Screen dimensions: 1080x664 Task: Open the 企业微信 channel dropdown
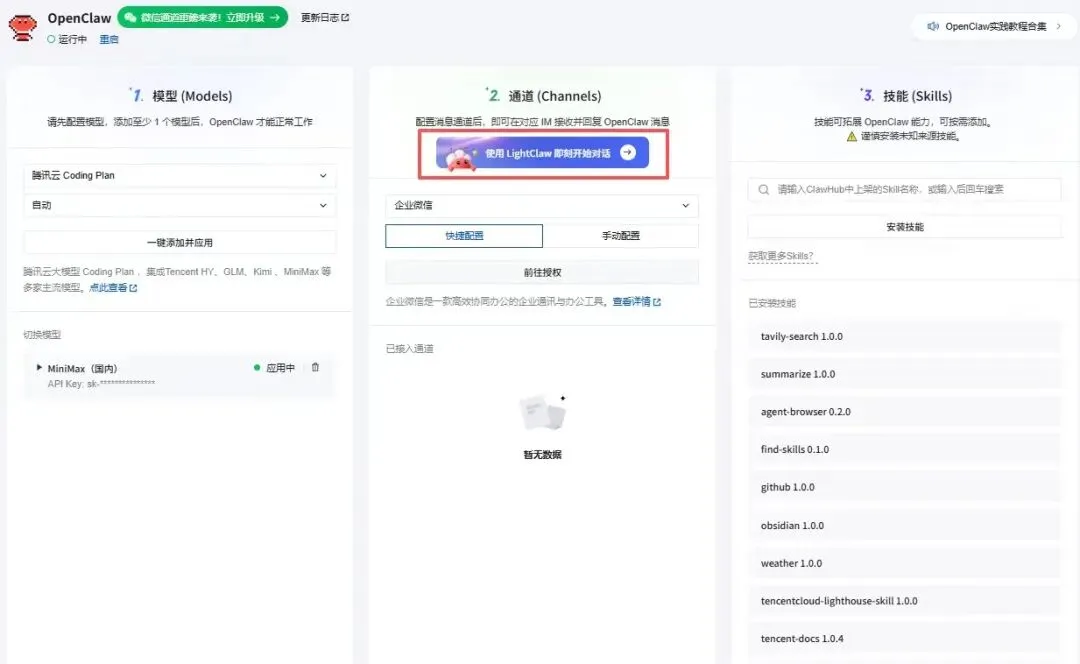(x=542, y=205)
